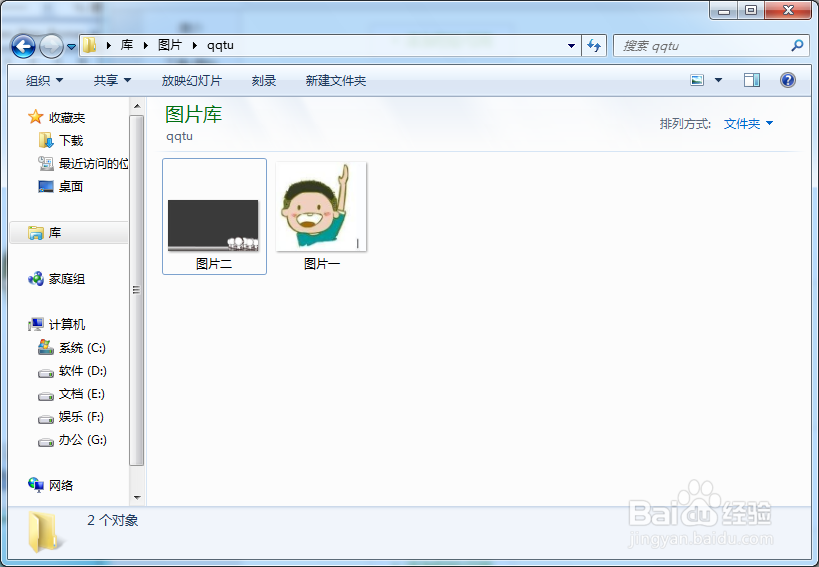Viewport: 819px width, 567px height.
Task: Click the folder icon in address bar
Action: (89, 45)
